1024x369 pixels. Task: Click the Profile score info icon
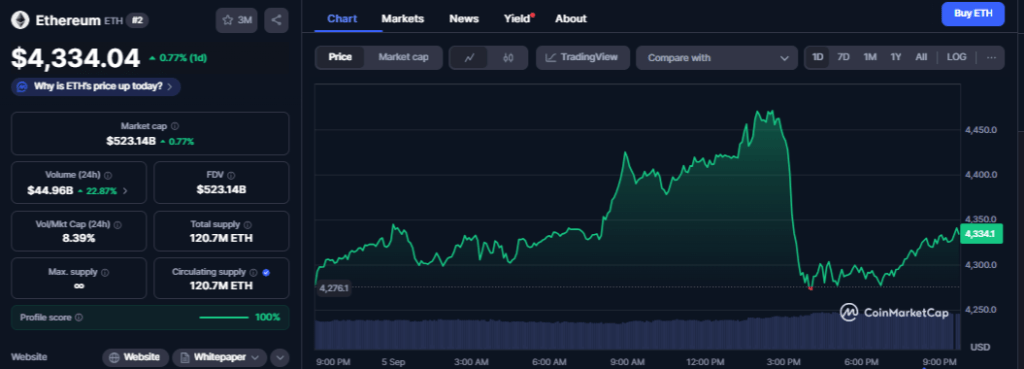coord(79,317)
